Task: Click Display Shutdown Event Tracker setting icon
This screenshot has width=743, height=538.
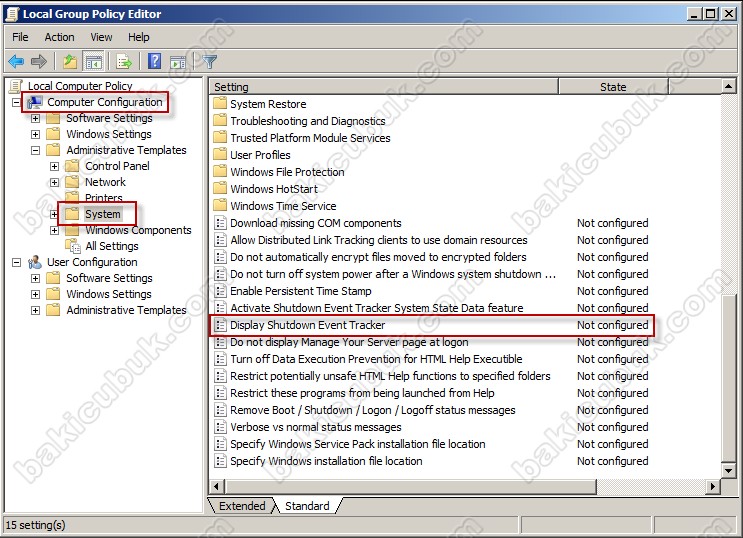Action: [x=220, y=325]
